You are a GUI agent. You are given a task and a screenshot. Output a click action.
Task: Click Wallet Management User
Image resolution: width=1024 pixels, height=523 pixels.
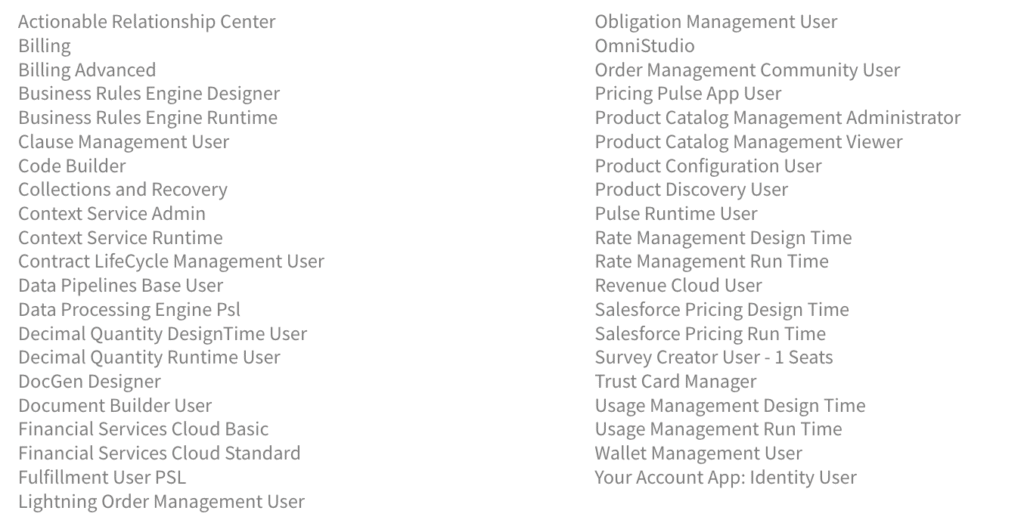click(698, 454)
